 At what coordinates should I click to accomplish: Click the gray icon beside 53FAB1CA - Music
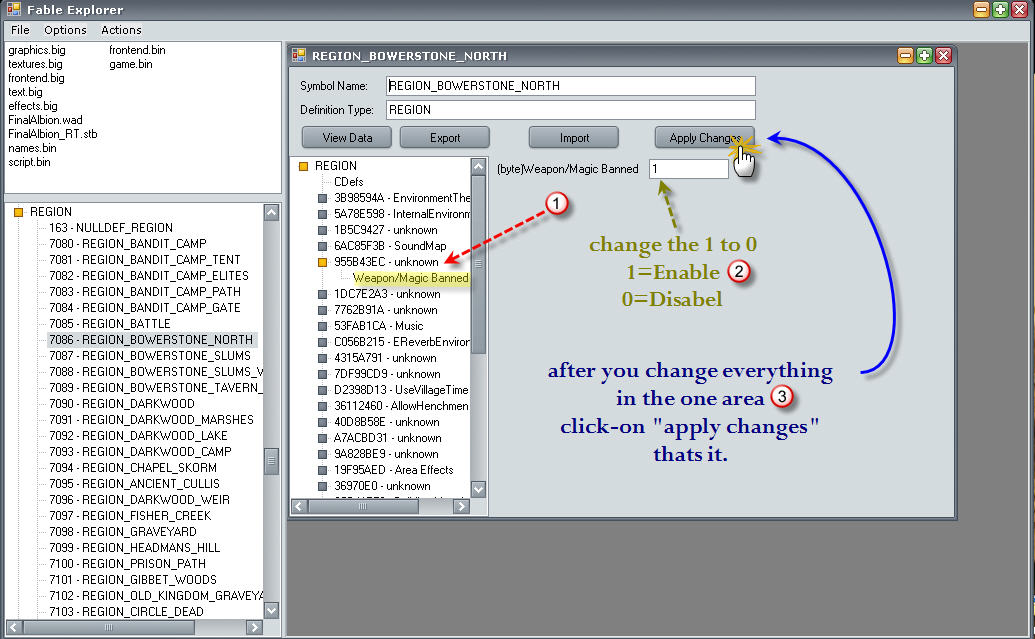[322, 326]
